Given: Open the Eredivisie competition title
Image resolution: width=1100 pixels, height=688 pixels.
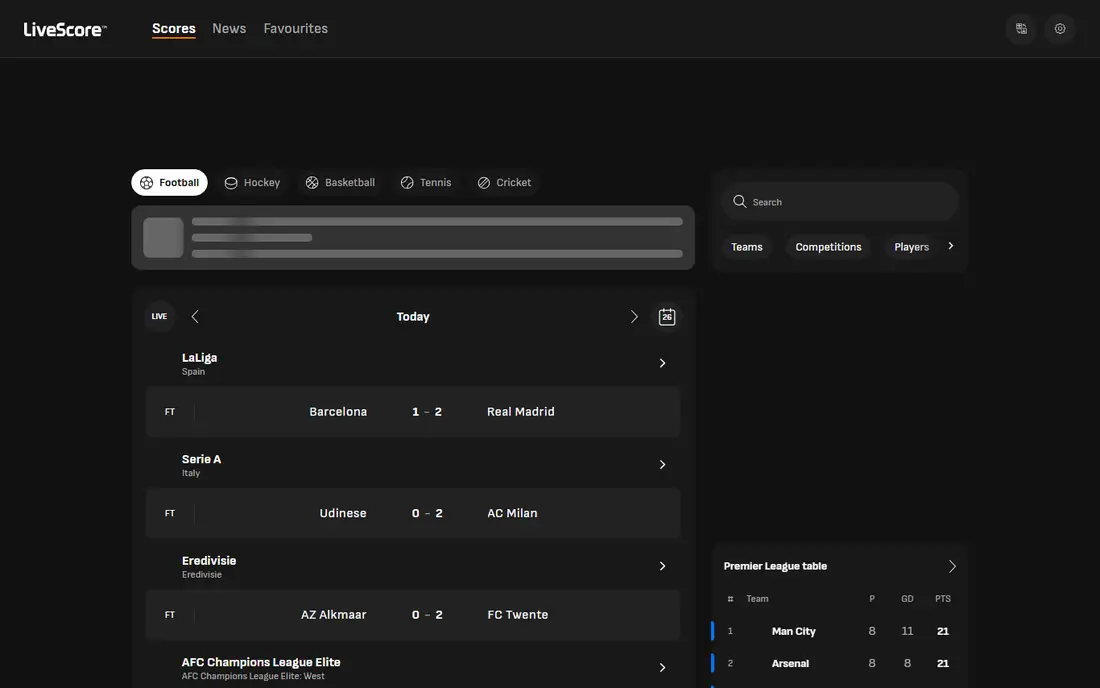Looking at the screenshot, I should [x=209, y=561].
